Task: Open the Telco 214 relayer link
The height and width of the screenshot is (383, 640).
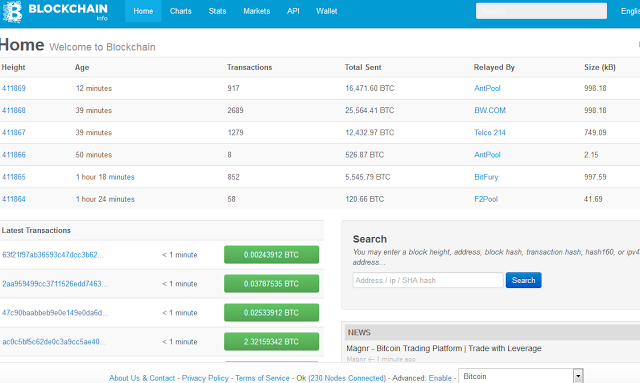Action: coord(490,132)
